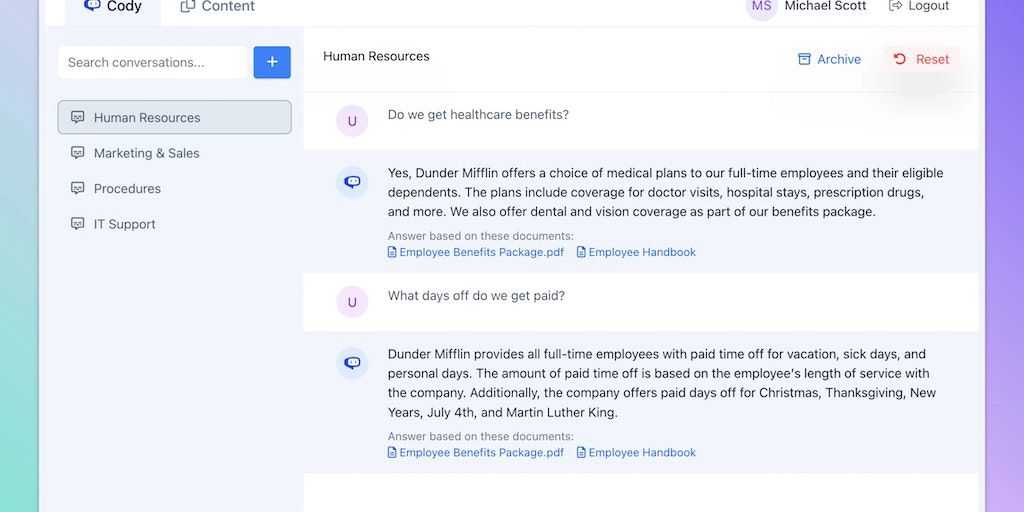Click the red Reset arrow icon
The width and height of the screenshot is (1024, 512).
pos(899,59)
